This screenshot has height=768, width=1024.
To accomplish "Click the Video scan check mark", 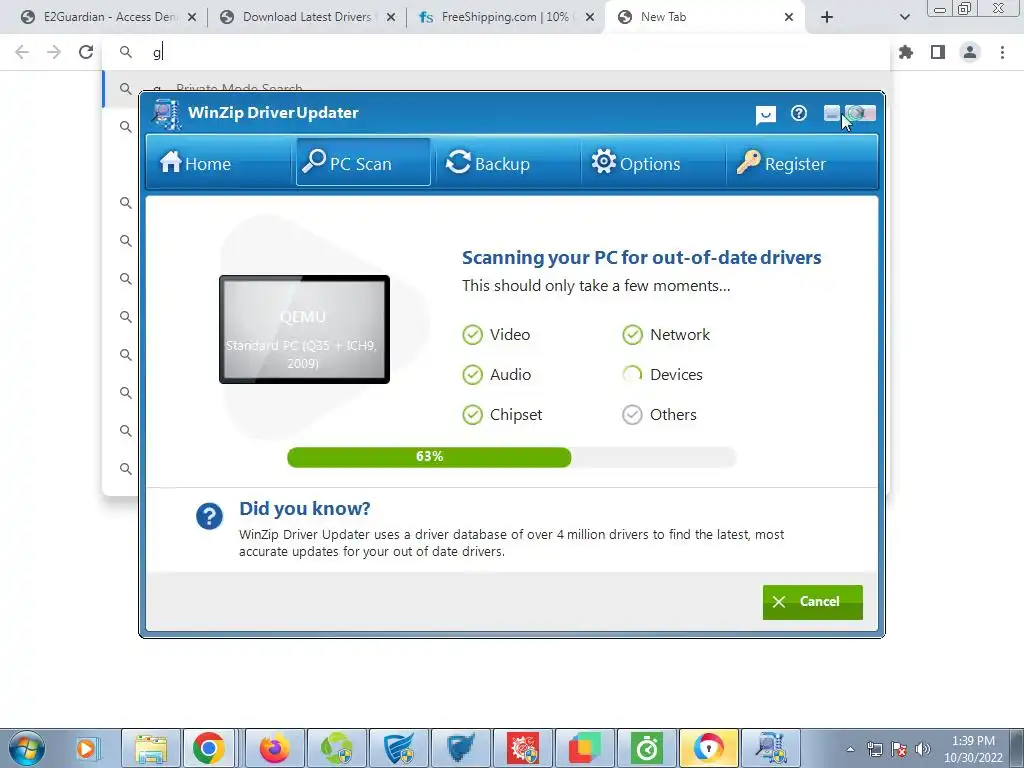I will pyautogui.click(x=472, y=335).
